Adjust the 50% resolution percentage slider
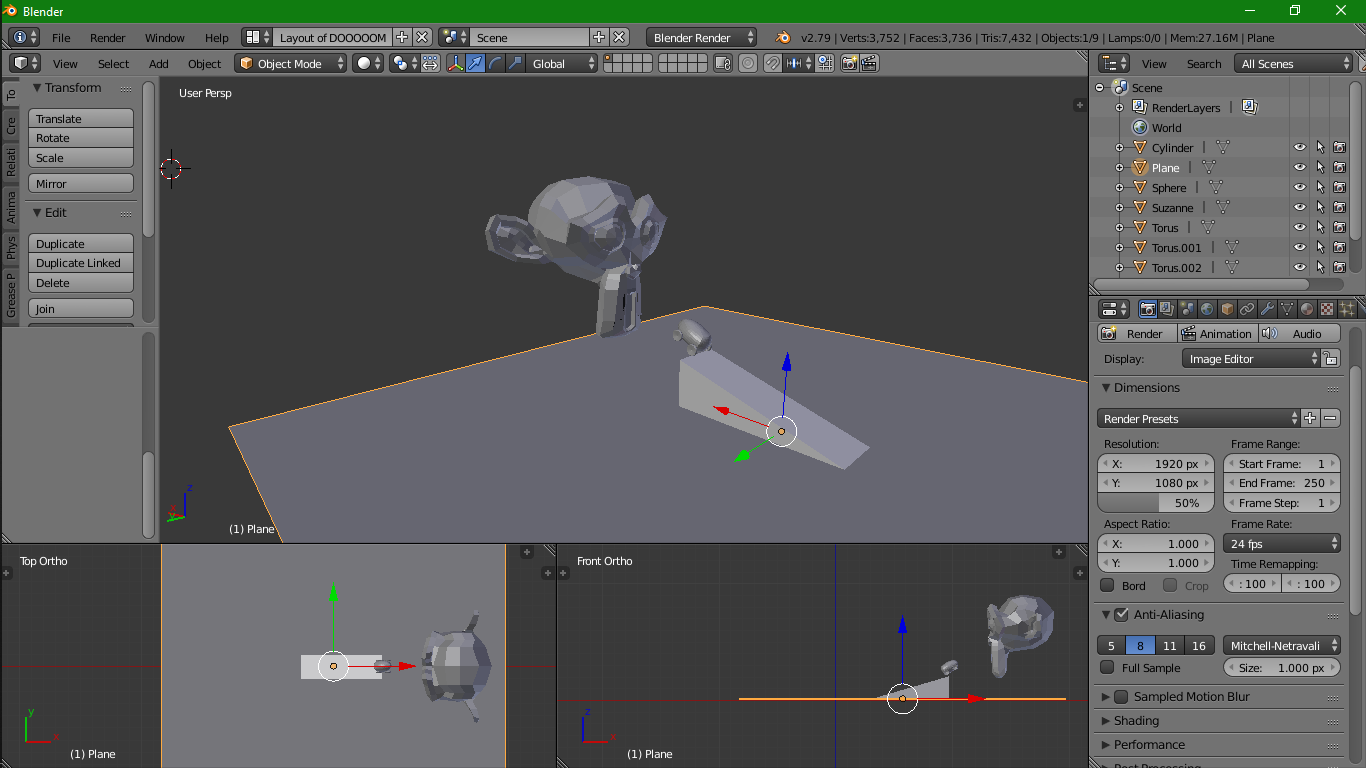 [1156, 503]
